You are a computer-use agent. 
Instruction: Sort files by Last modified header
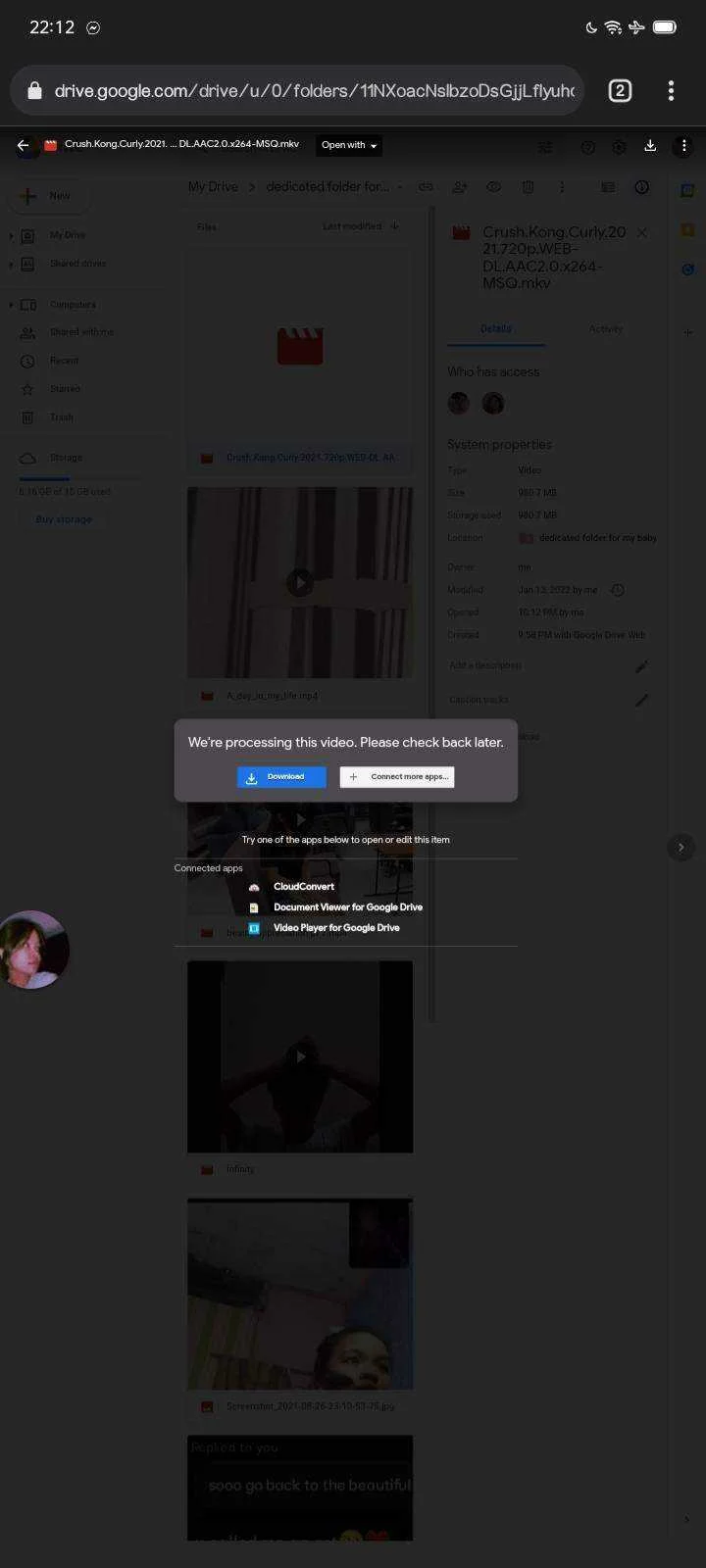pos(352,226)
